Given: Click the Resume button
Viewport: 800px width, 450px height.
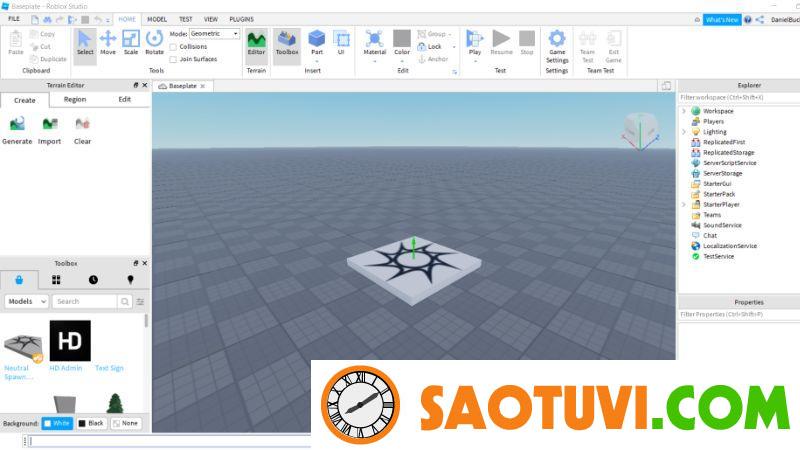Looking at the screenshot, I should [x=501, y=43].
